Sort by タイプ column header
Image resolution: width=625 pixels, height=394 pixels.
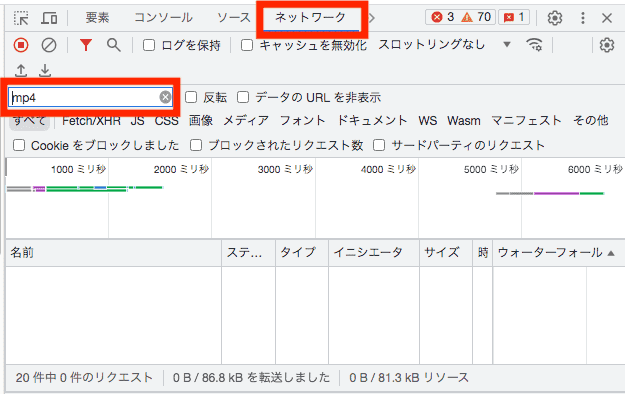(x=302, y=253)
